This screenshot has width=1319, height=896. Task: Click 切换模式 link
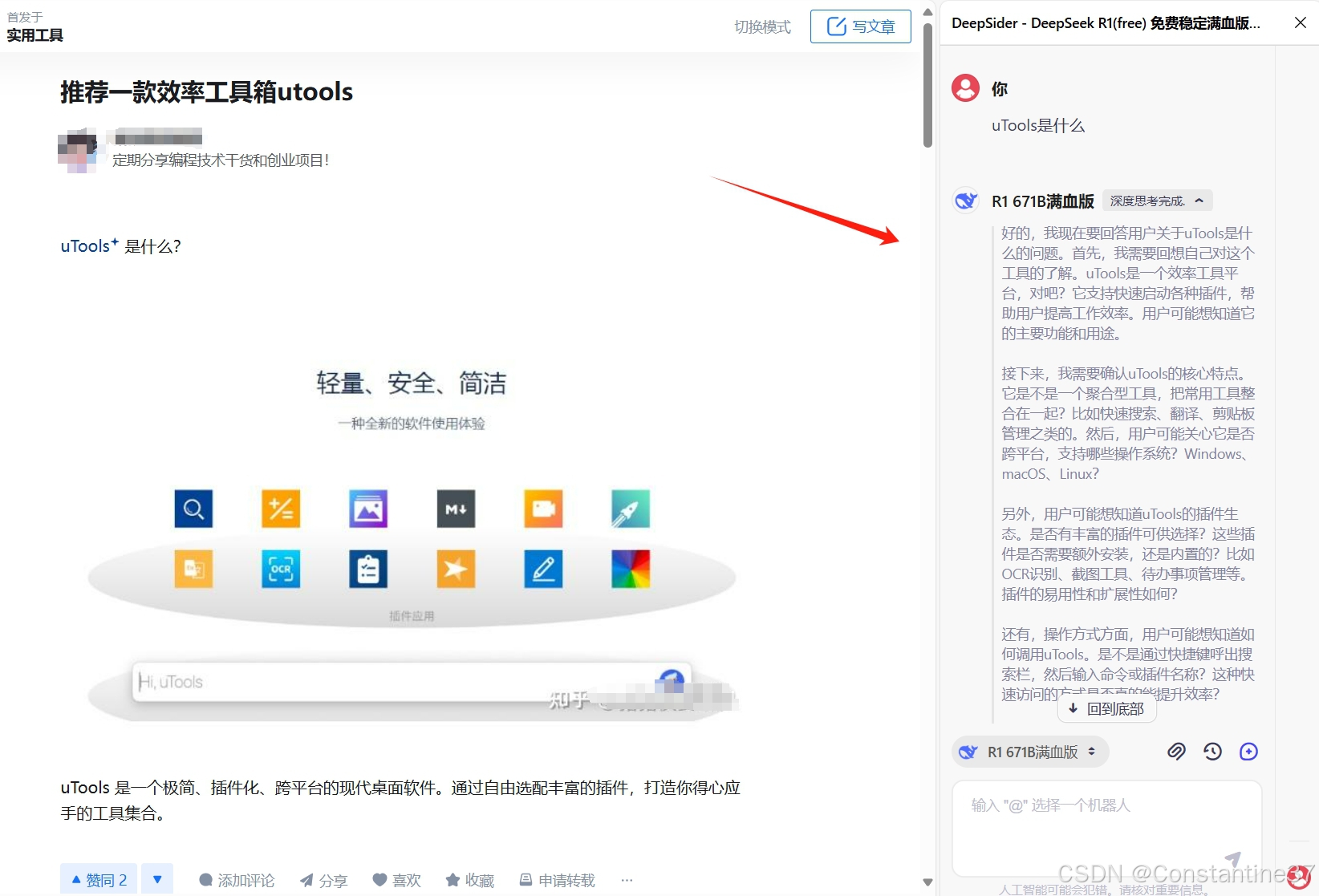coord(762,26)
